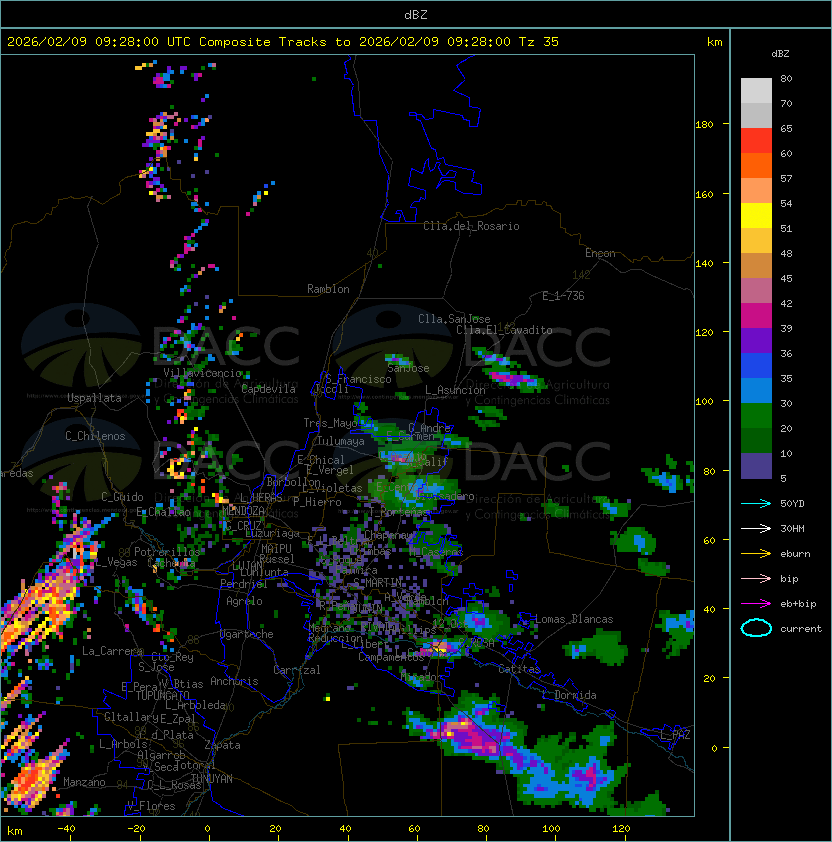Screen dimensions: 832x842
Task: Click the V_Flores label
Action: (x=151, y=806)
